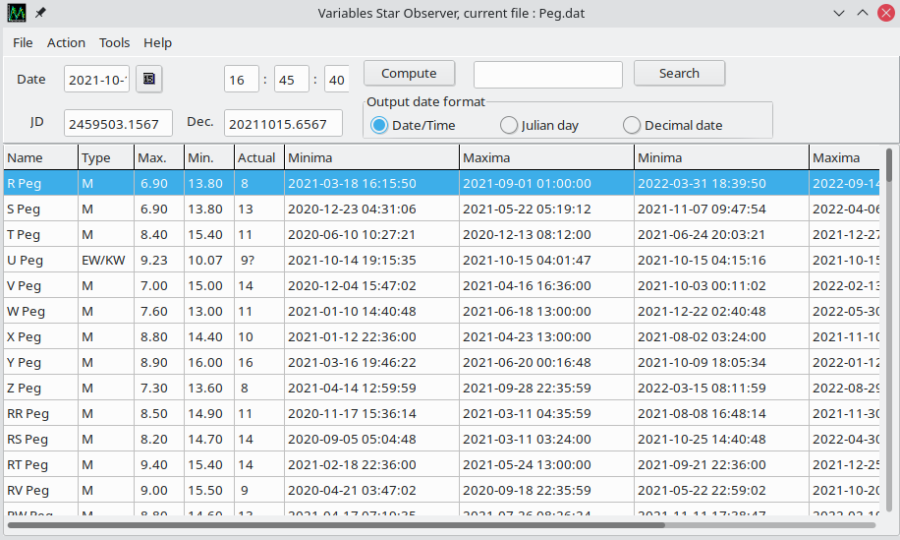Click the search text input field
The height and width of the screenshot is (540, 900).
548,74
